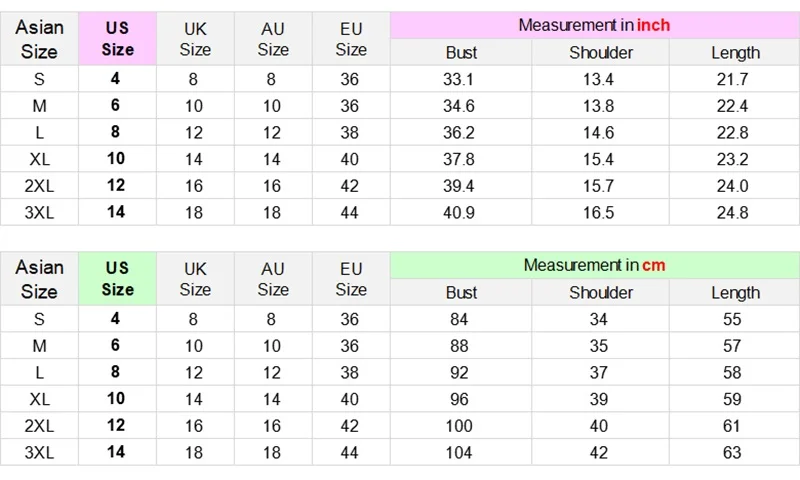Select "UK Size" header in the cm table
The width and height of the screenshot is (800, 480).
195,278
